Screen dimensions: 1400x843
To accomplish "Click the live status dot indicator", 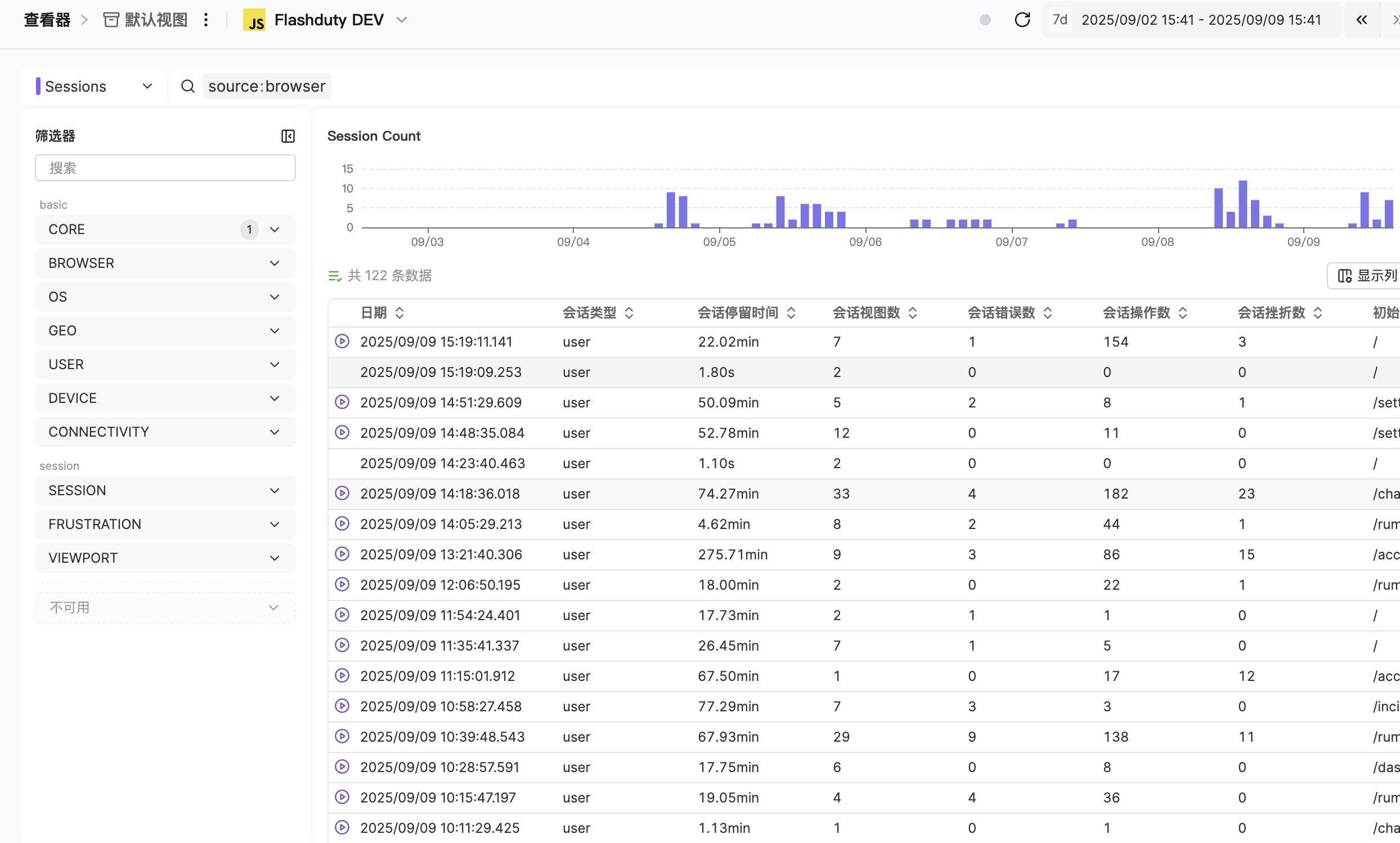I will [985, 20].
